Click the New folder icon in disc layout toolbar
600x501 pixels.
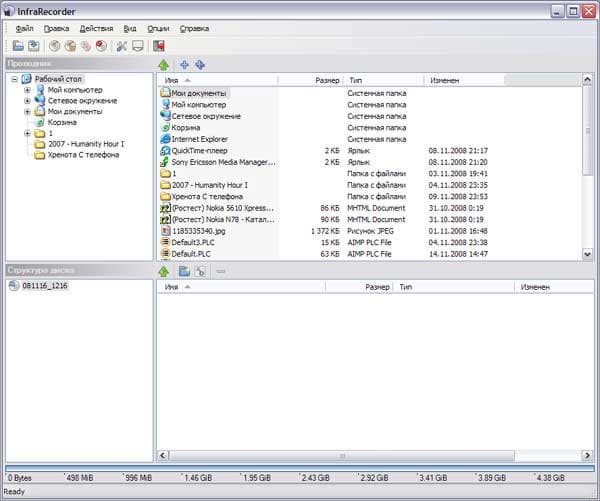(184, 271)
